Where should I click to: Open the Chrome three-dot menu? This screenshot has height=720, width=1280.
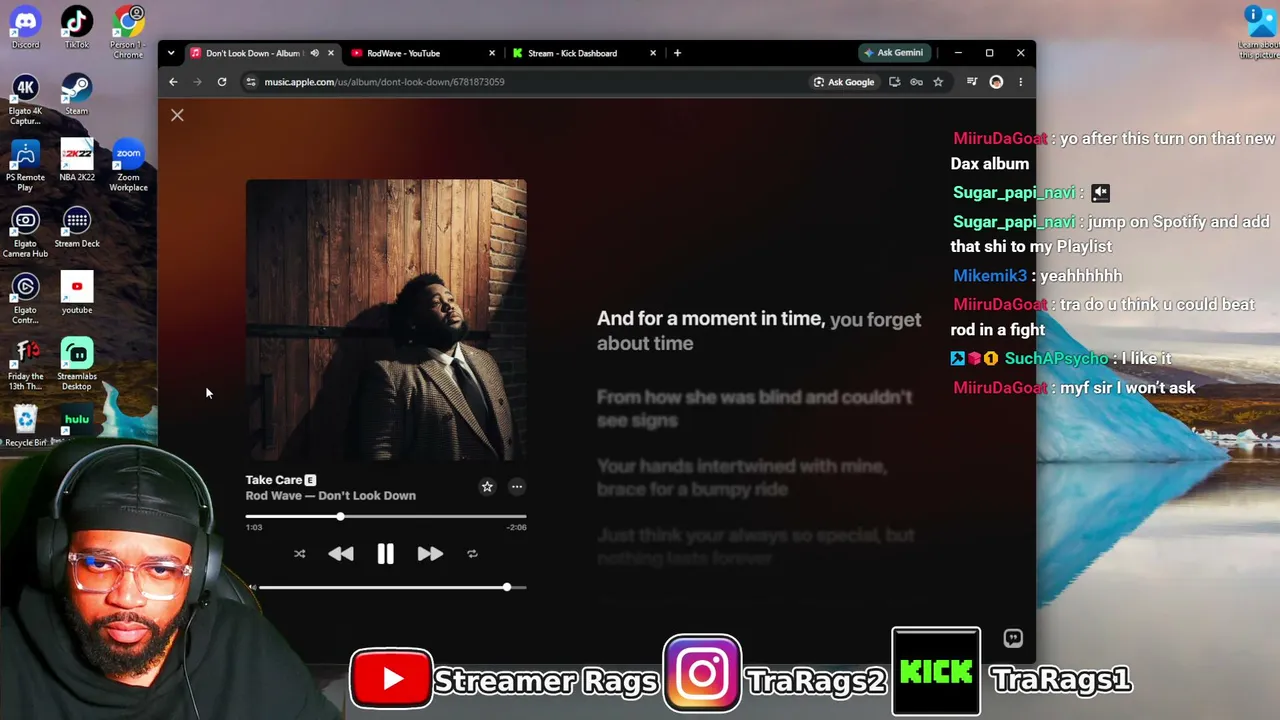1020,82
